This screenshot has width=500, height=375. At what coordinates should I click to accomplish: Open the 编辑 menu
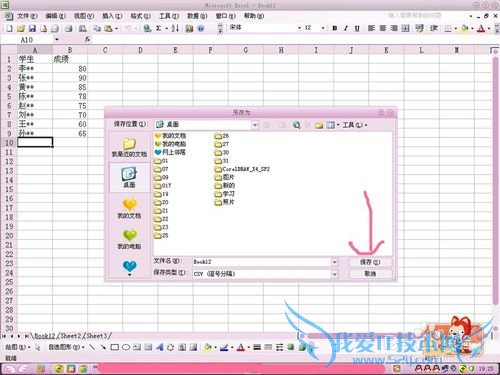pos(55,16)
